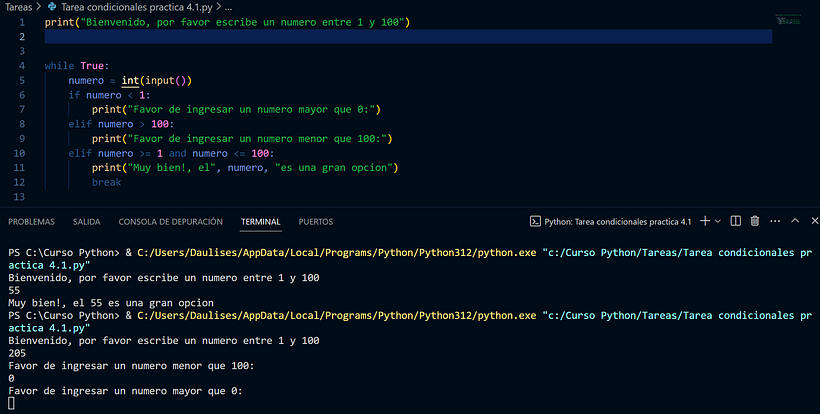
Task: Click Python file icon in breadcrumb
Action: coord(52,7)
